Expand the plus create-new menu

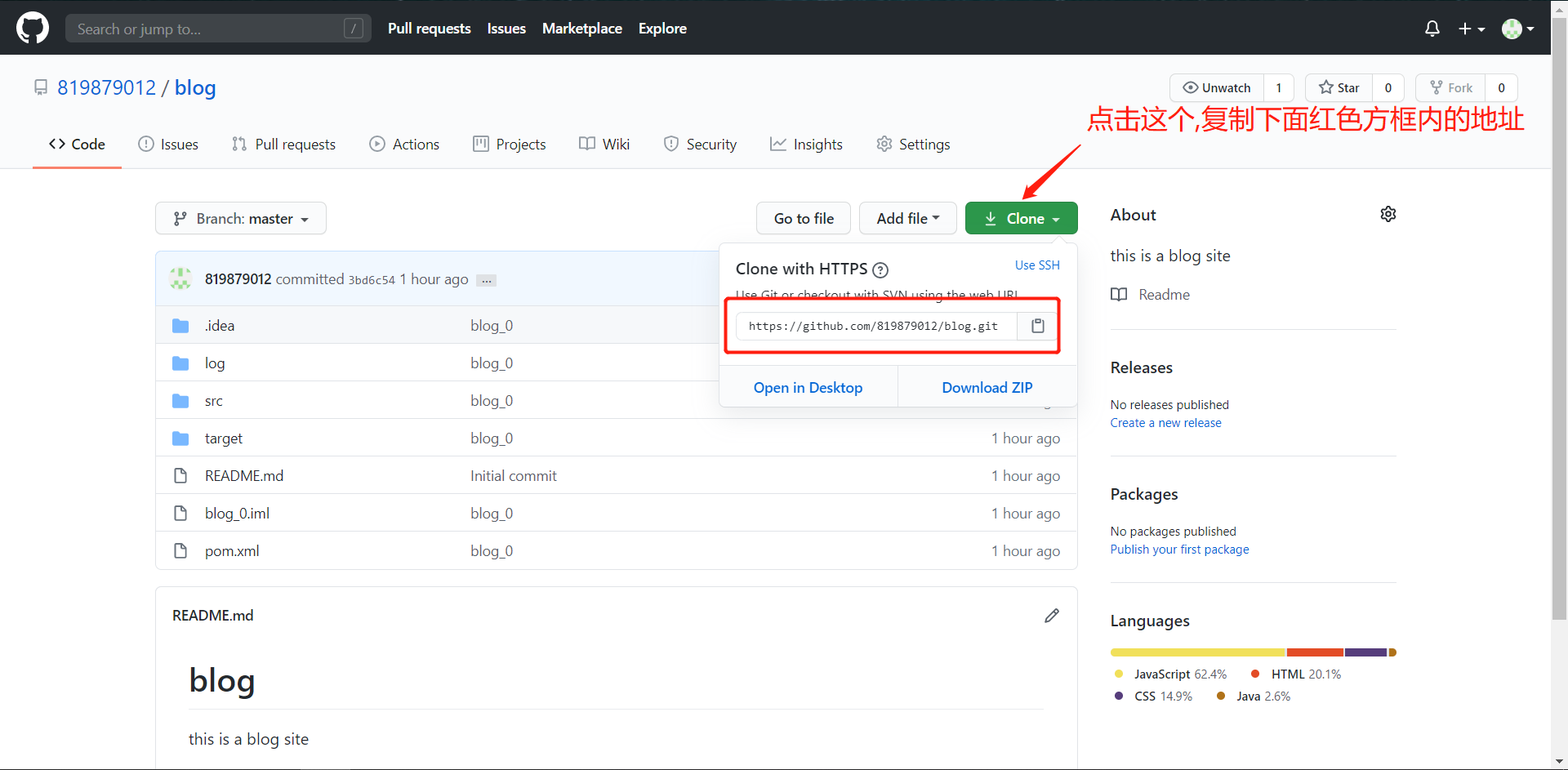click(x=1472, y=29)
